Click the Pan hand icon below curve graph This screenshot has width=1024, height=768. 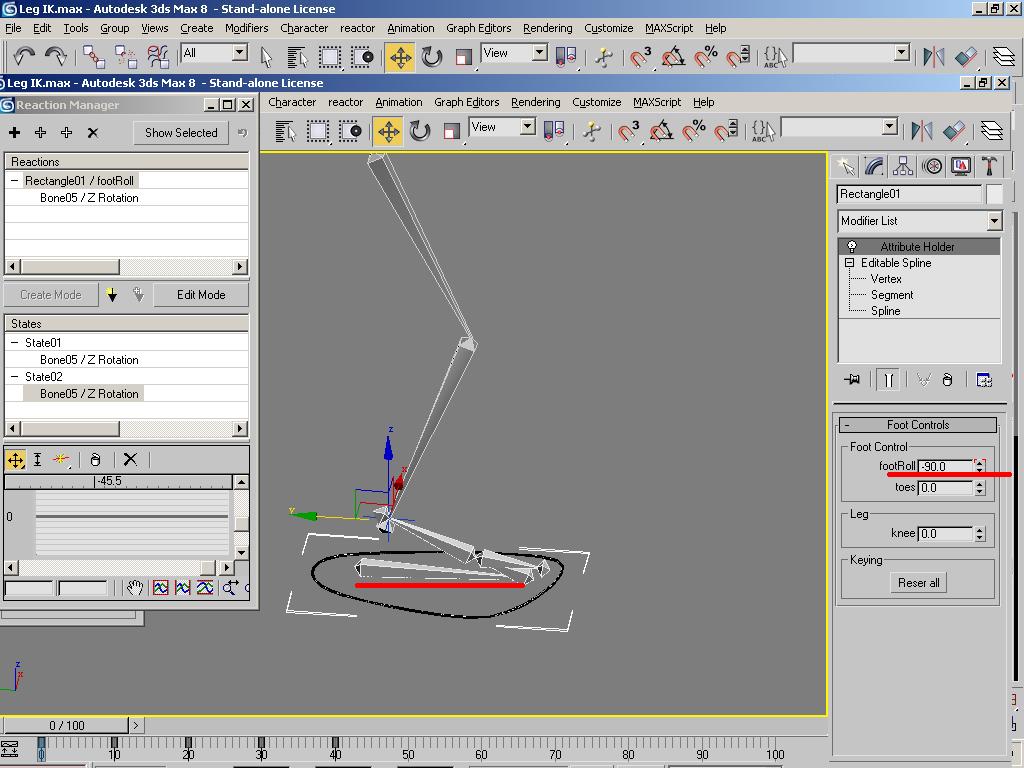[x=135, y=588]
